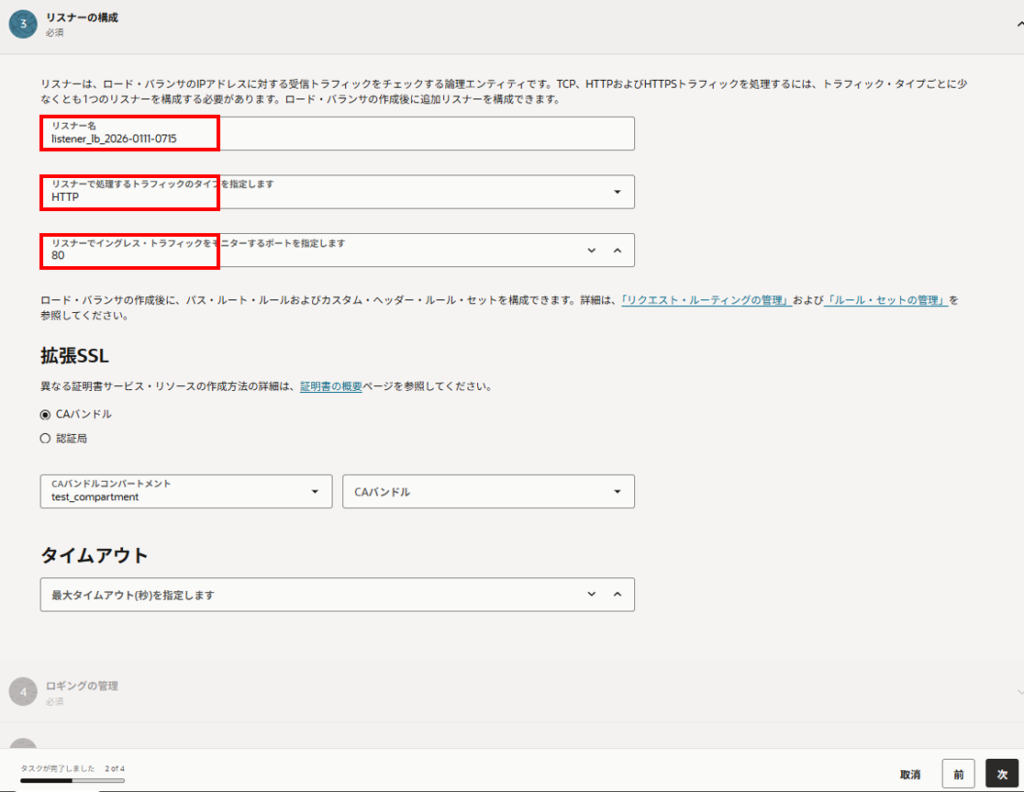The height and width of the screenshot is (792, 1024).
Task: Increase the max timeout with up arrow
Action: [617, 594]
